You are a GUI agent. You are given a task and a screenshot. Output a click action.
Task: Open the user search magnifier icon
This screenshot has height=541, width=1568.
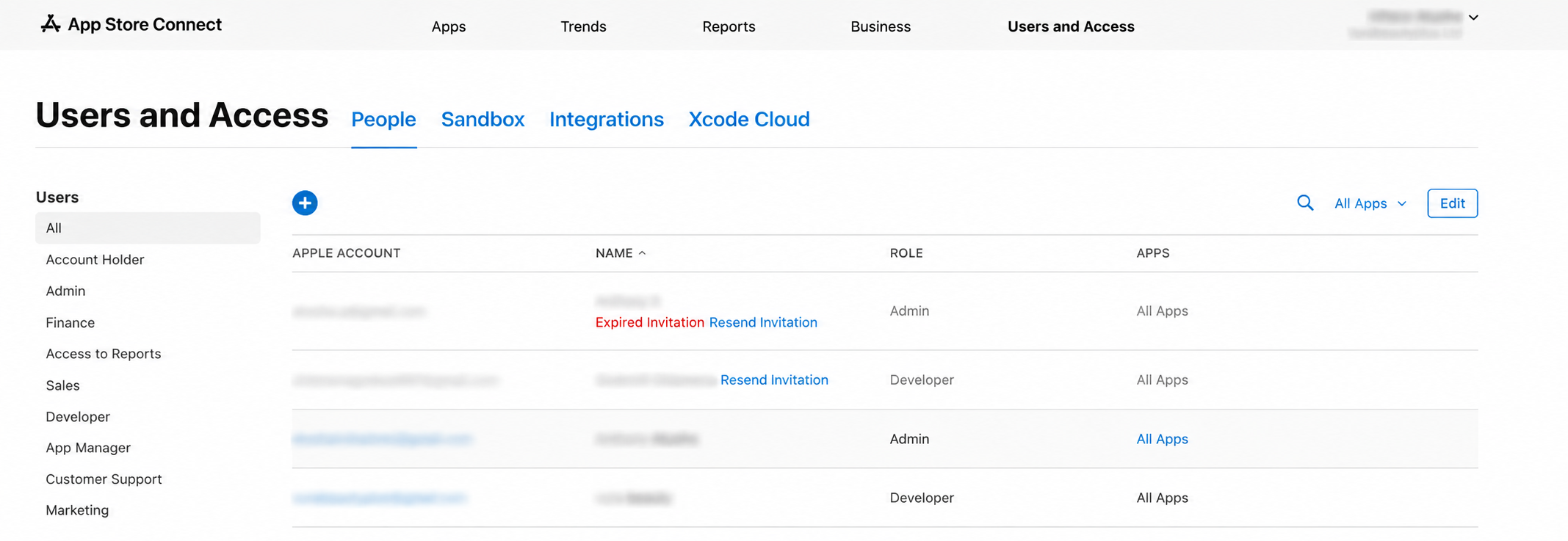coord(1304,203)
